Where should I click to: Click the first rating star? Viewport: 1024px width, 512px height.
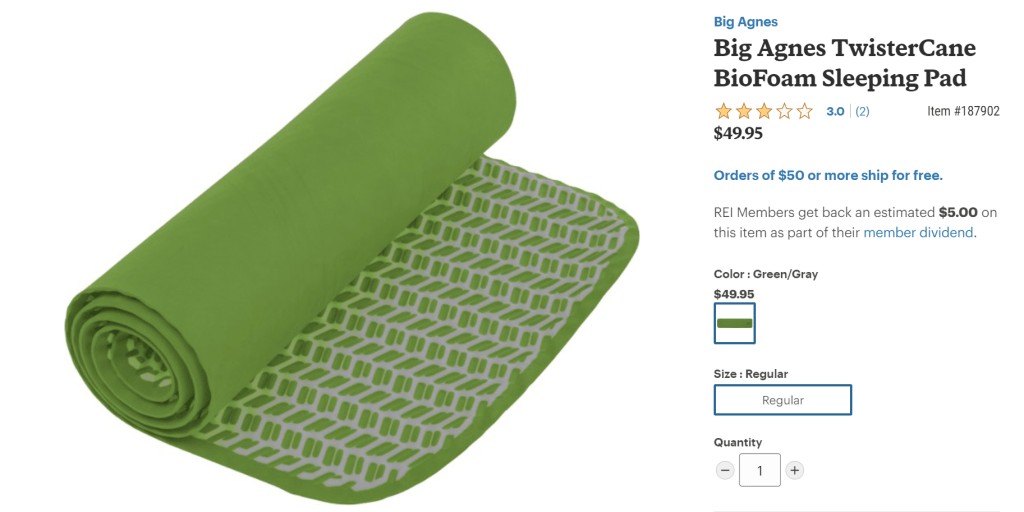[723, 111]
